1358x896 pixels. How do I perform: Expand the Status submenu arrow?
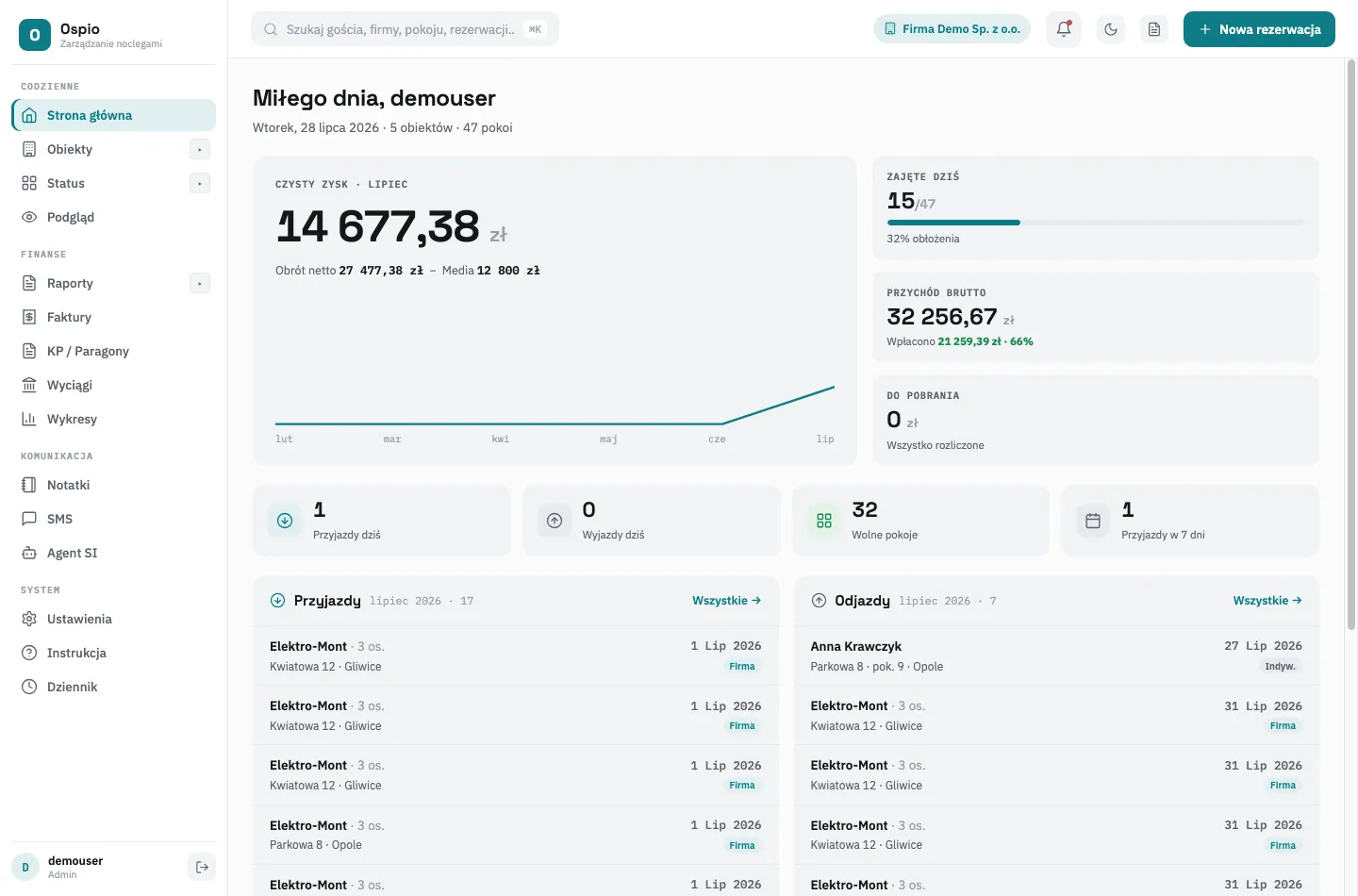[x=200, y=183]
